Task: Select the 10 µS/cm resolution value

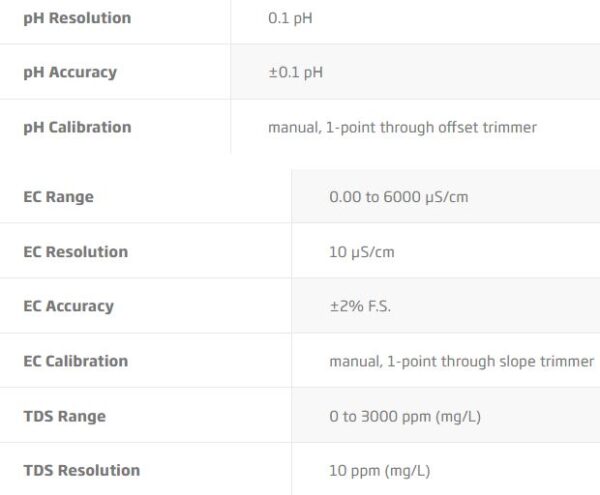Action: pos(362,252)
